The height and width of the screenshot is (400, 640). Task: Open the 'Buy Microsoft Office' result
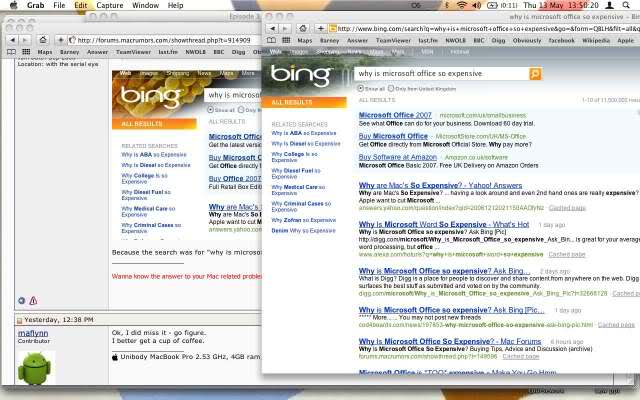393,136
